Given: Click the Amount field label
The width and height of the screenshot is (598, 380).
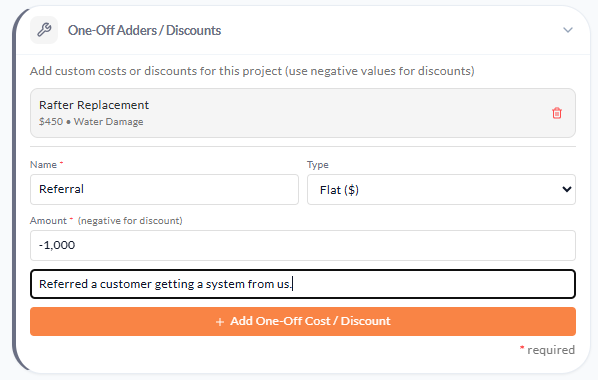Looking at the screenshot, I should [x=48, y=221].
